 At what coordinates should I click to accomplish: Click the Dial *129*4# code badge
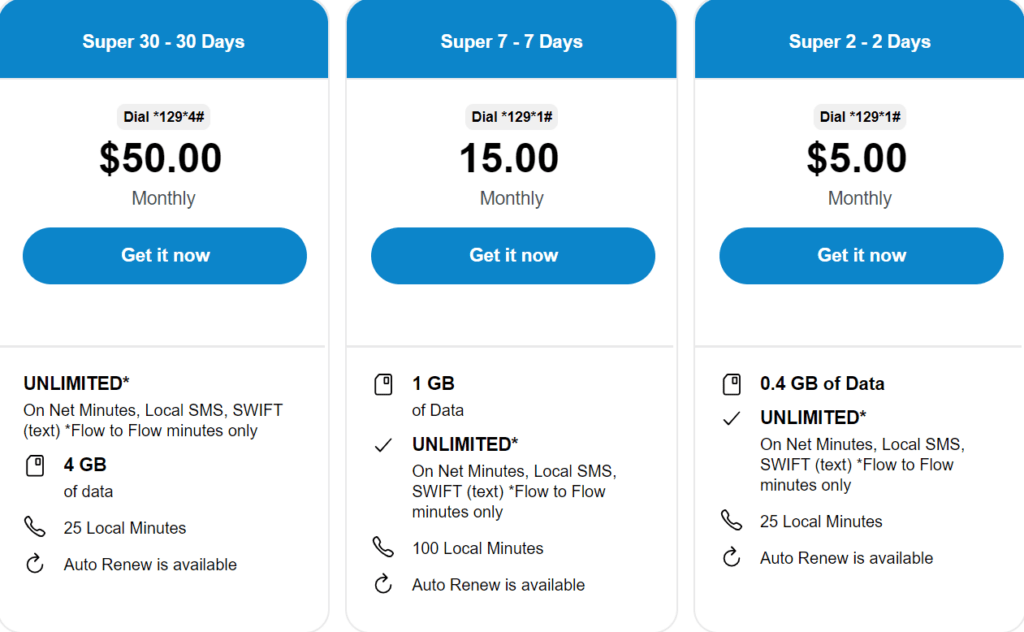(x=163, y=117)
